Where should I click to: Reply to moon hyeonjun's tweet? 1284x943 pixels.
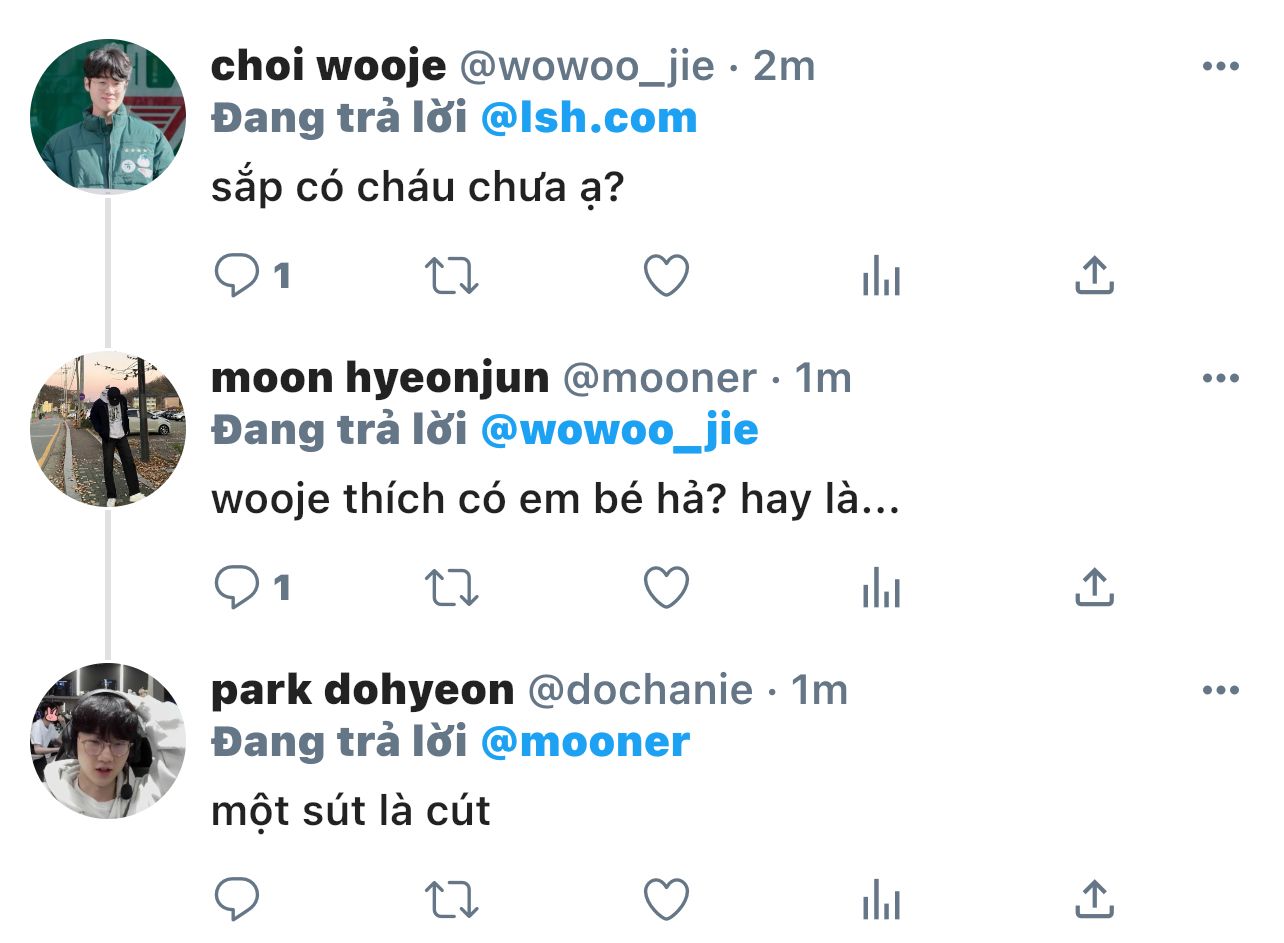[237, 588]
